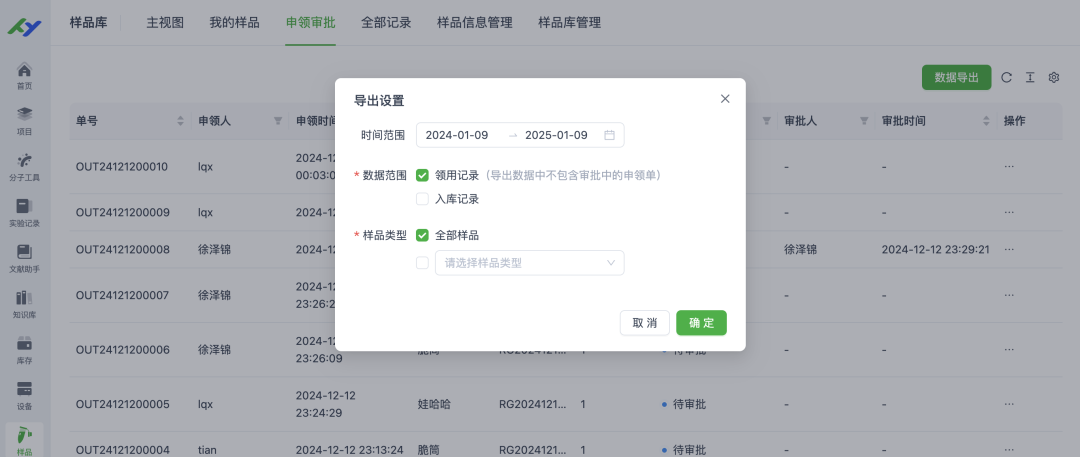
Task: Switch to the 主视图 tab
Action: click(x=165, y=23)
